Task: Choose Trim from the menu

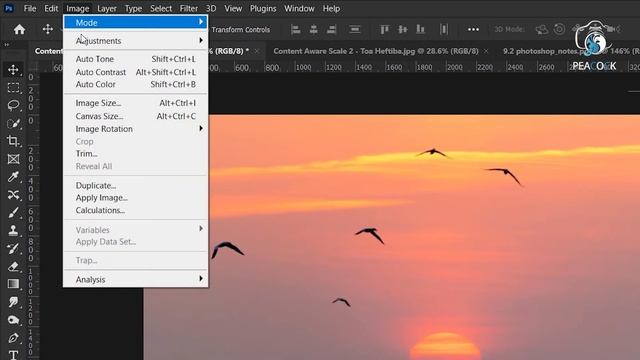Action: tap(136, 153)
